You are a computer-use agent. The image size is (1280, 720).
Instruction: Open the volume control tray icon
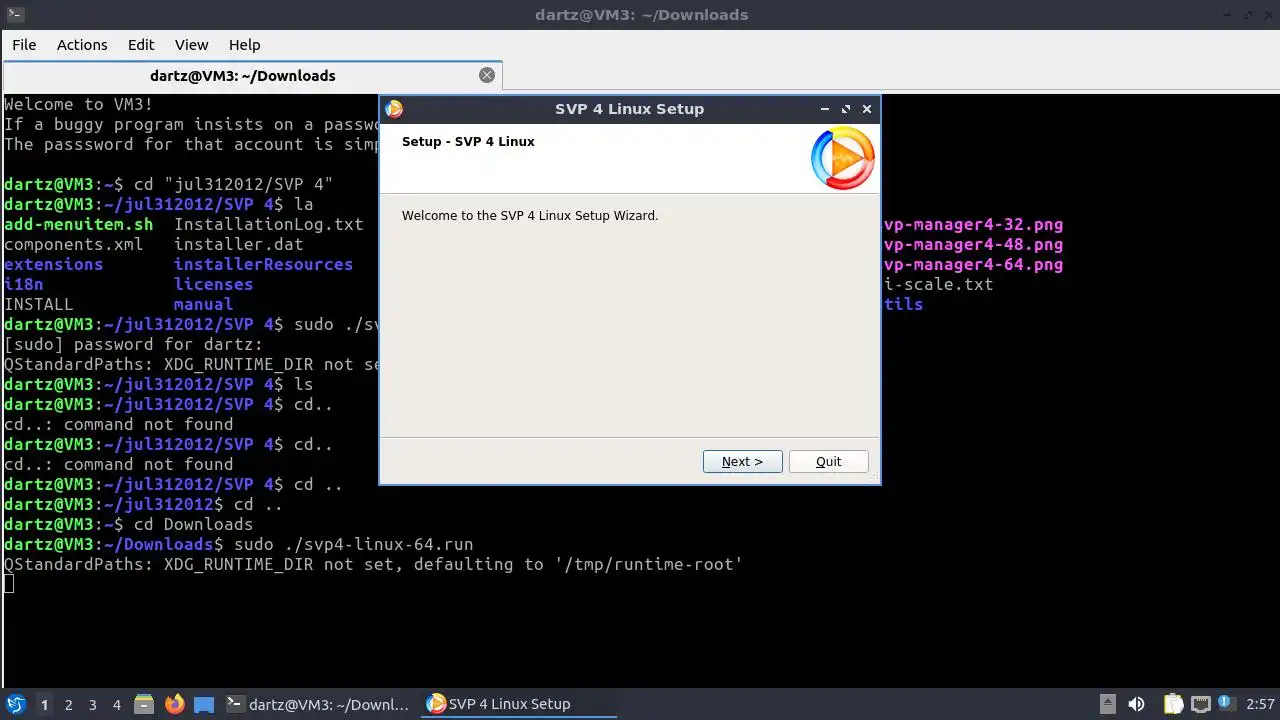[1136, 704]
